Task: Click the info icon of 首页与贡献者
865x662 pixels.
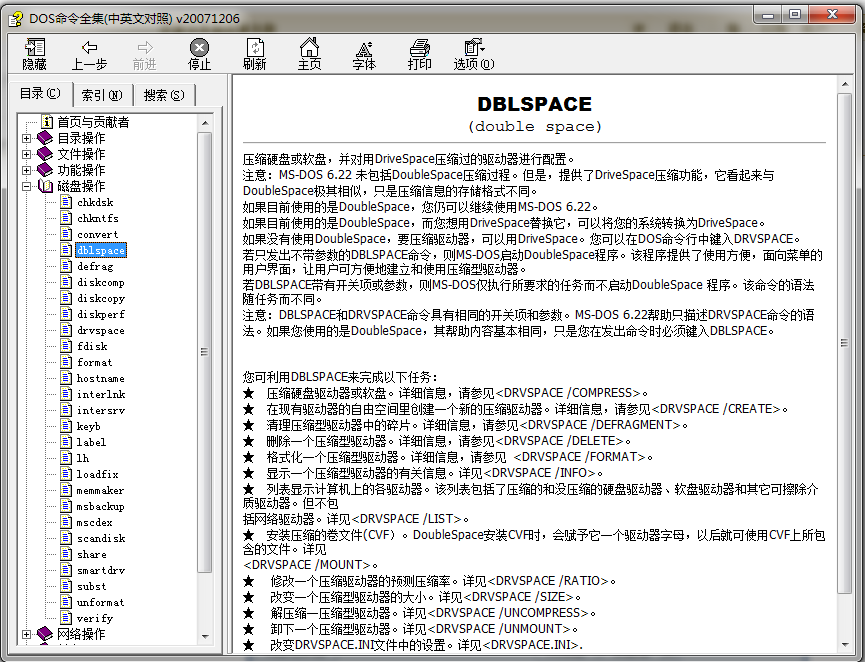Action: [x=47, y=122]
